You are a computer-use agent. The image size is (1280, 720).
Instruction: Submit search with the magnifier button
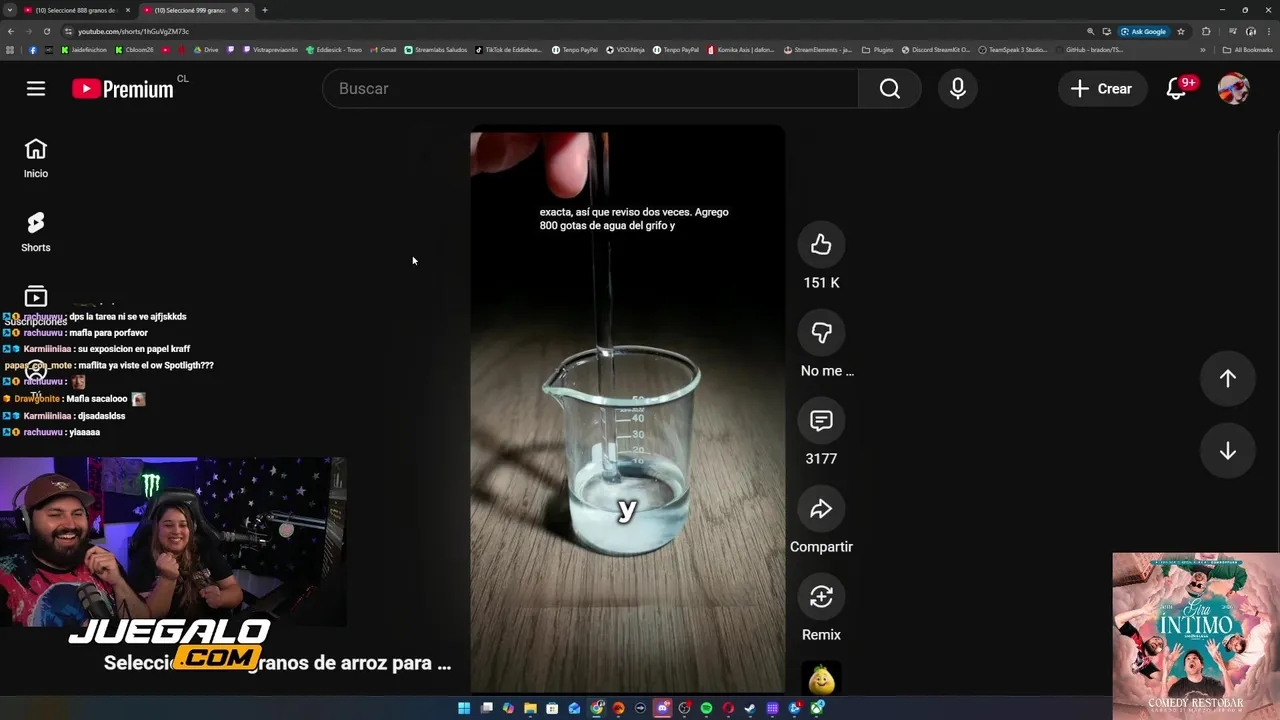click(890, 89)
